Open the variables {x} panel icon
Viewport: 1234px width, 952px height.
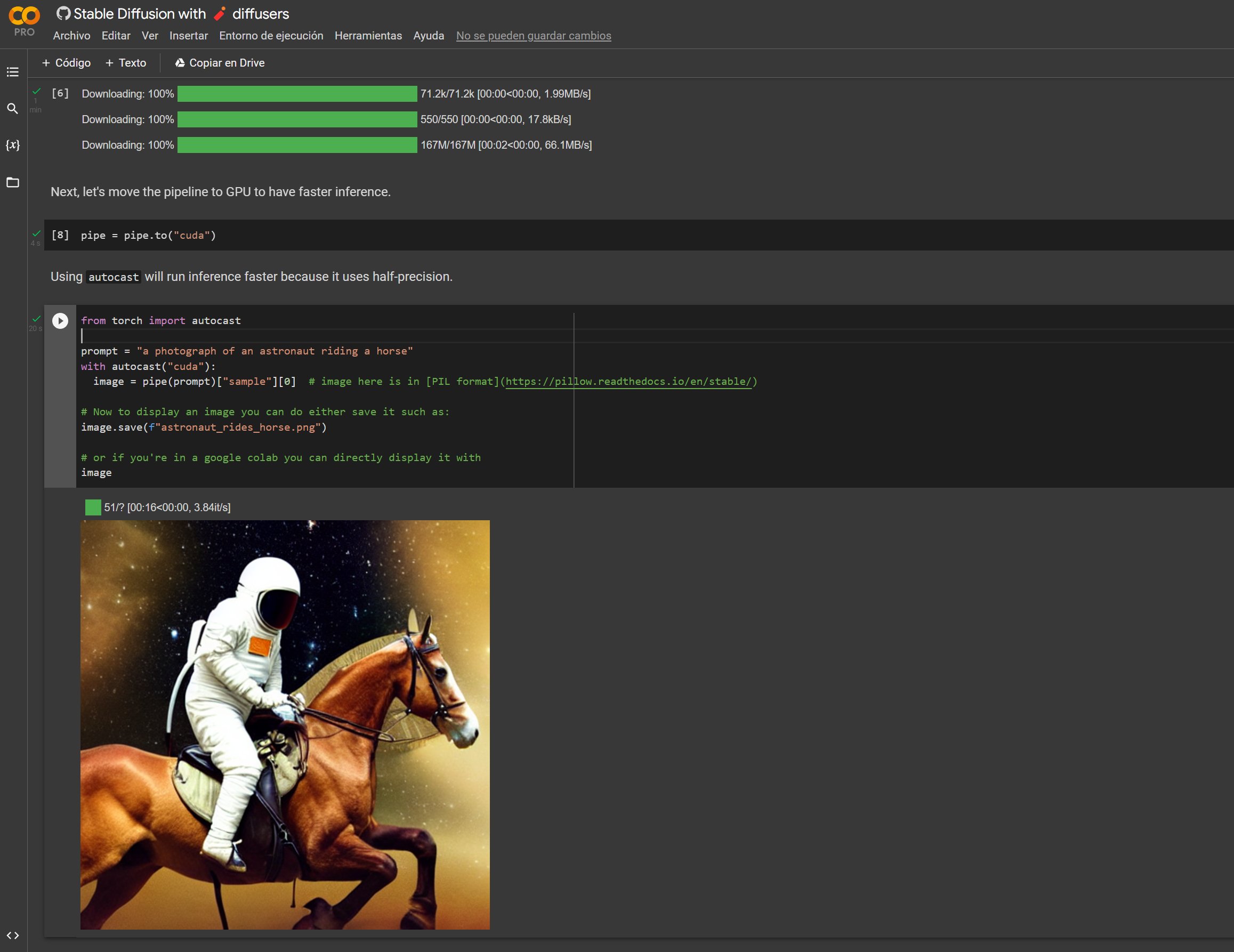click(12, 145)
